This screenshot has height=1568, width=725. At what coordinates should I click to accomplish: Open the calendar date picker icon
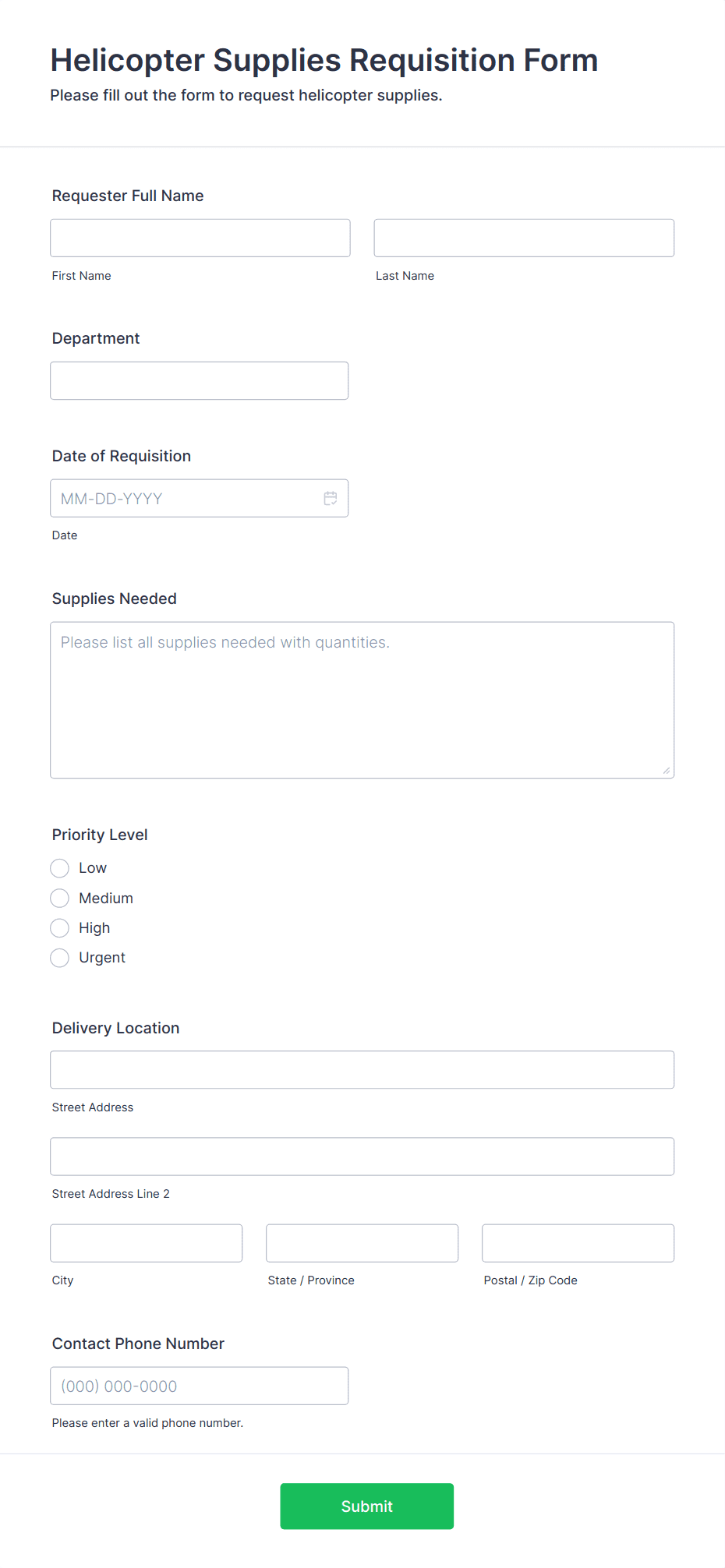[331, 498]
